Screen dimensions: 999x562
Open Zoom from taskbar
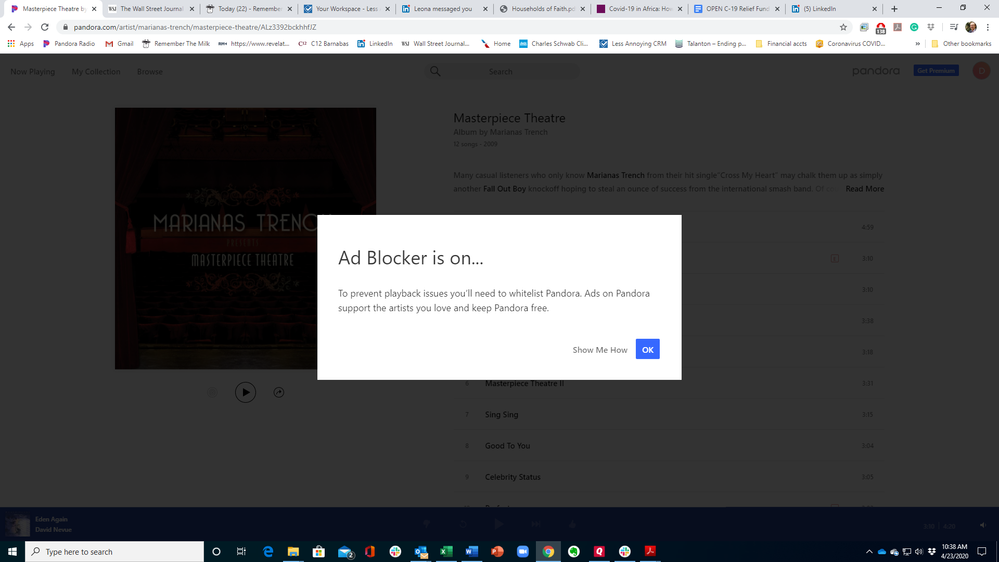[522, 552]
